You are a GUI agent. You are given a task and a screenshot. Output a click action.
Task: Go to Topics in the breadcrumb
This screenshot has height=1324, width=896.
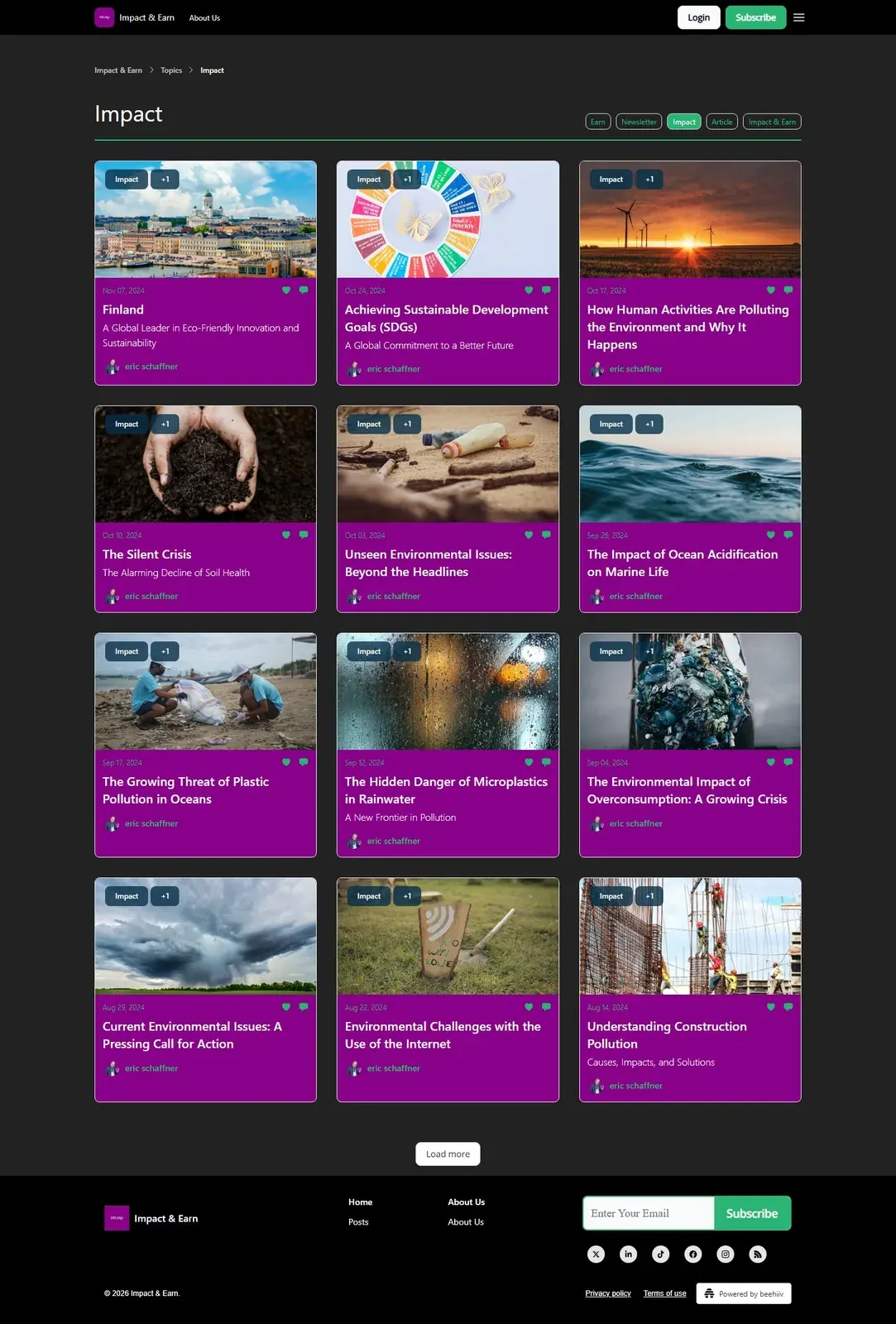click(x=171, y=70)
